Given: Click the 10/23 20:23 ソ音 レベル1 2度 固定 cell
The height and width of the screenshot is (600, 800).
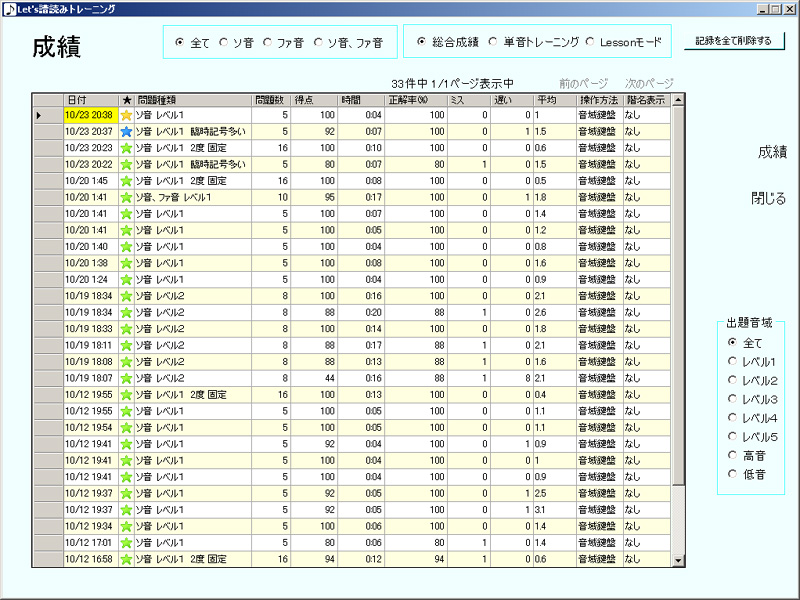Looking at the screenshot, I should [x=193, y=148].
